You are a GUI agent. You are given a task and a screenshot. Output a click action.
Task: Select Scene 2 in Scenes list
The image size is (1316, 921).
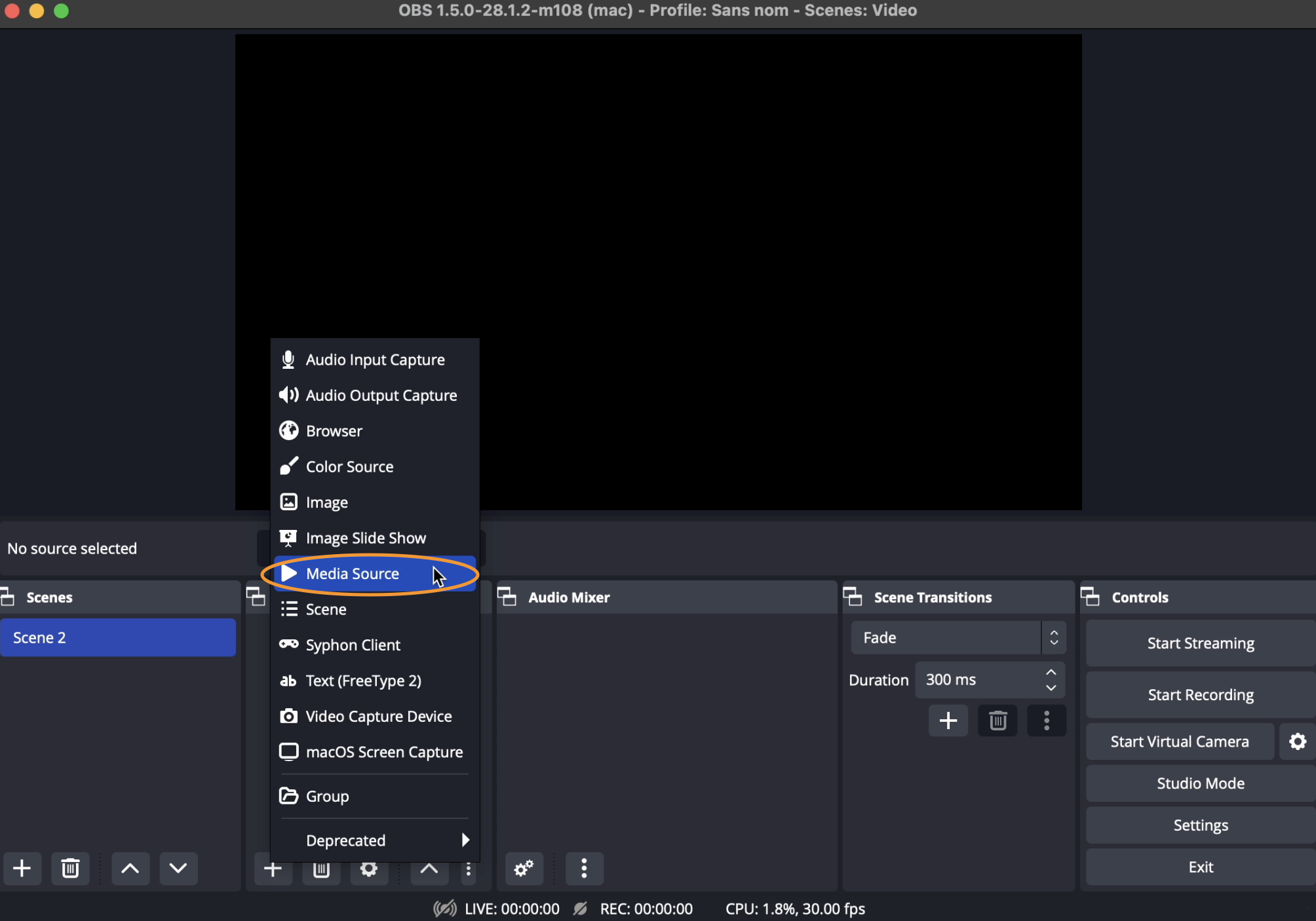pos(118,637)
